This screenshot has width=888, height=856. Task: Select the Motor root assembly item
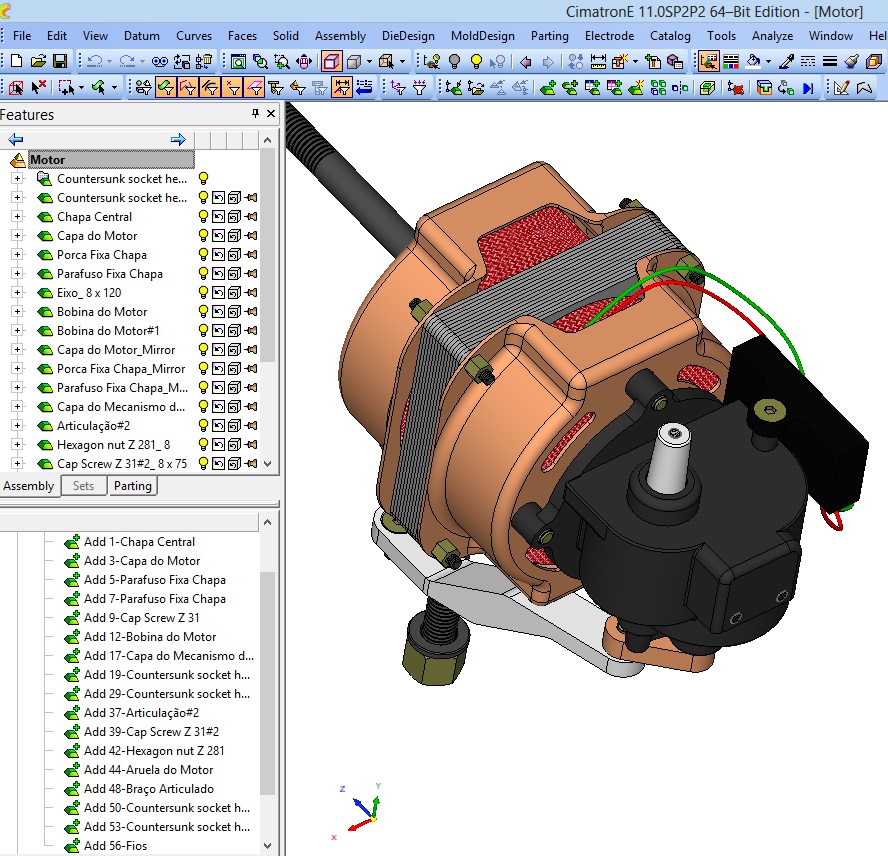pyautogui.click(x=112, y=160)
